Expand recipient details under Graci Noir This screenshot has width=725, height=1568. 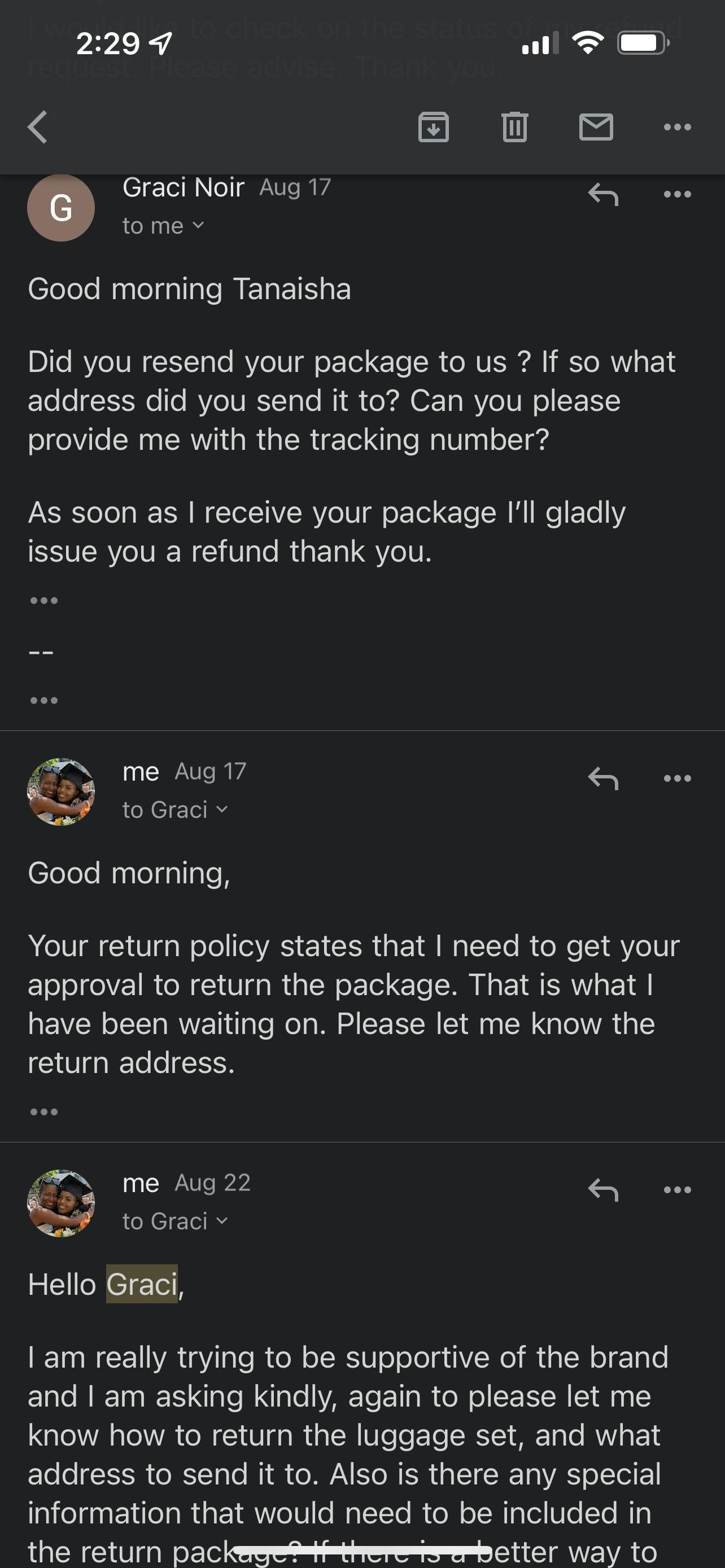[x=163, y=226]
